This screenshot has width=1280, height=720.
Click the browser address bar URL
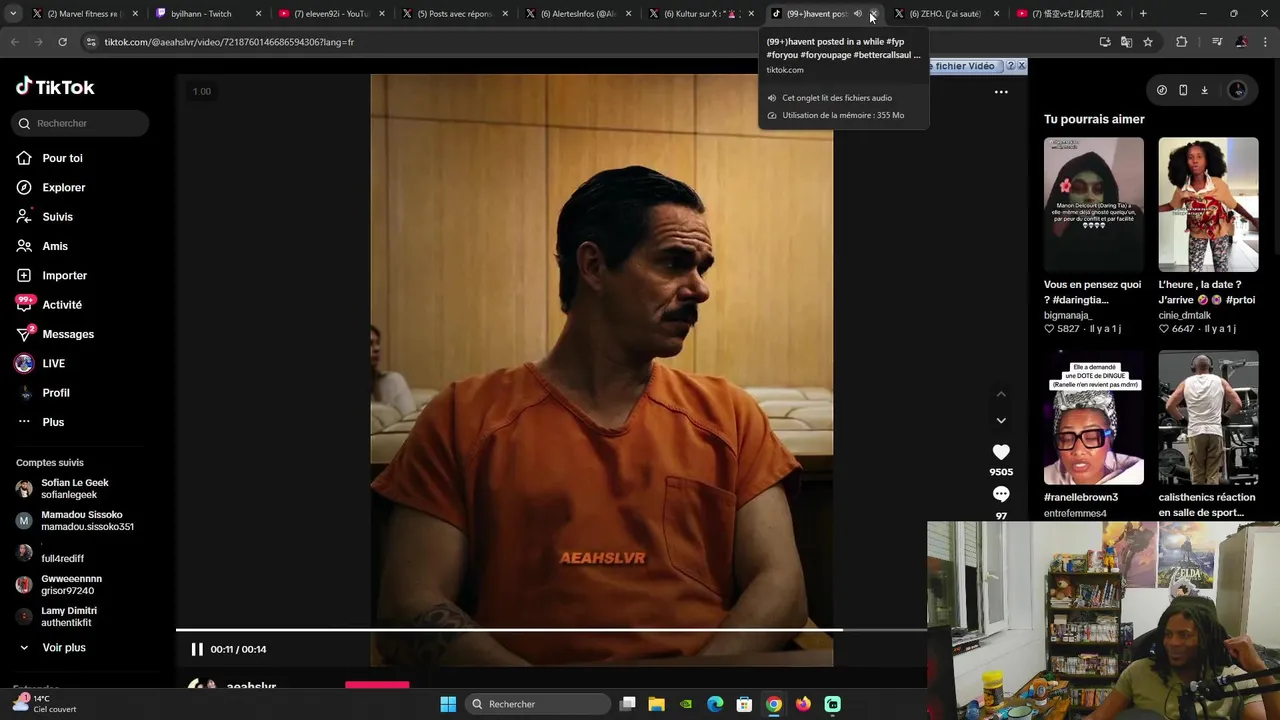pyautogui.click(x=229, y=42)
